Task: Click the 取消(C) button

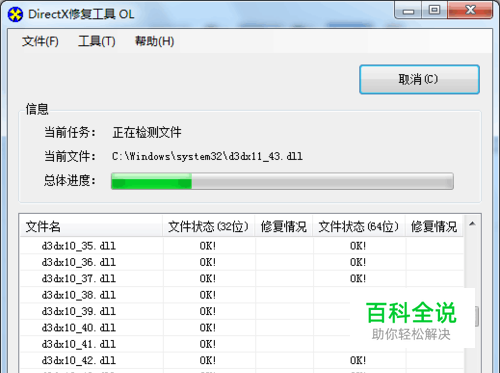Action: 419,79
